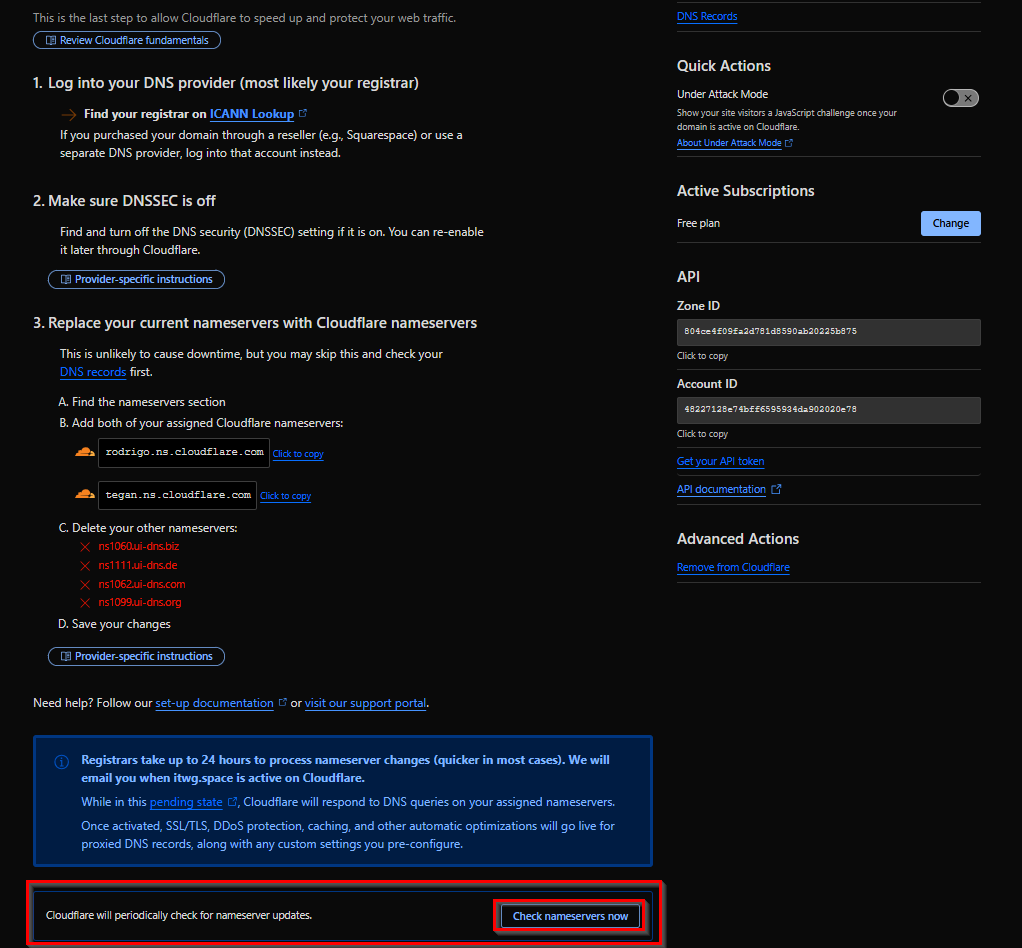This screenshot has width=1022, height=948.
Task: Click the Active Subscriptions heading
Action: 746,191
